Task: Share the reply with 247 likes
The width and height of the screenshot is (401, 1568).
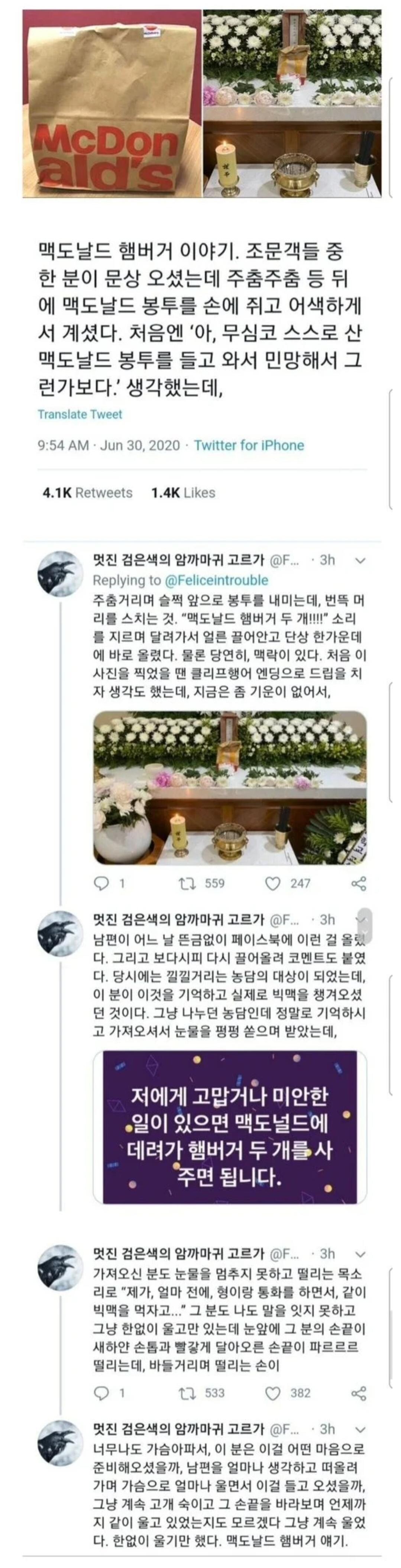Action: click(x=359, y=883)
